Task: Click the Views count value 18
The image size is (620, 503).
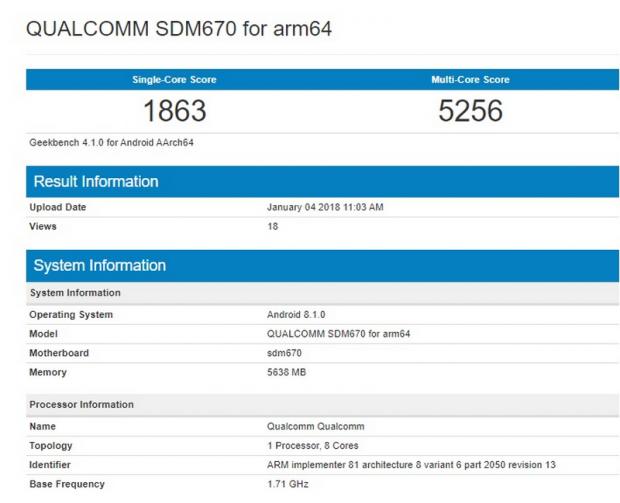Action: (x=273, y=226)
